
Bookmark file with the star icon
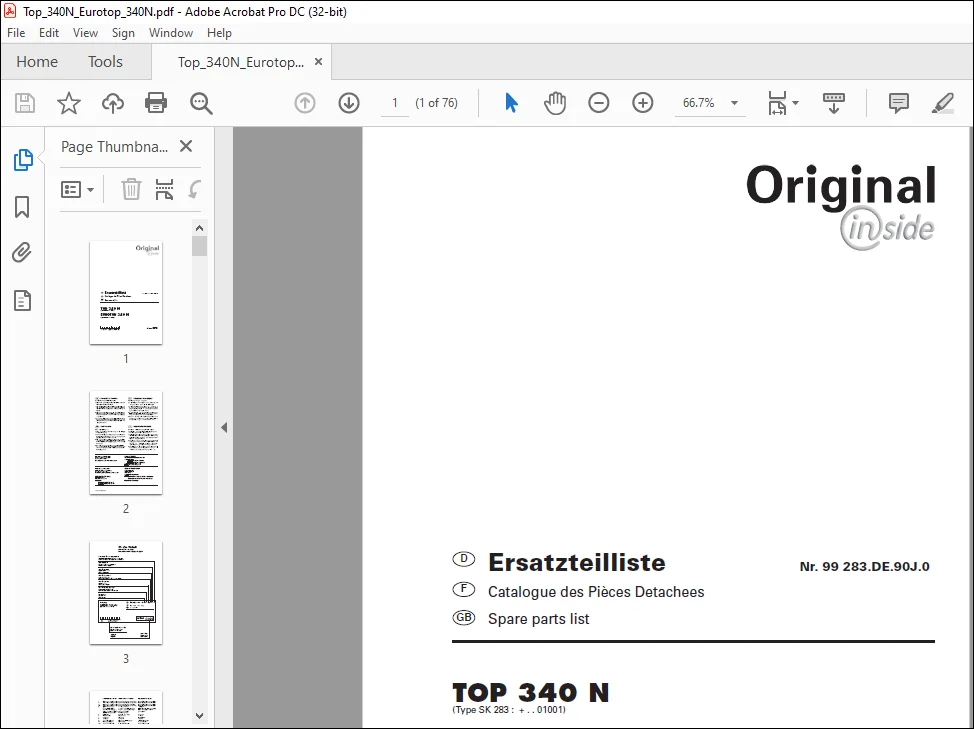click(x=68, y=102)
